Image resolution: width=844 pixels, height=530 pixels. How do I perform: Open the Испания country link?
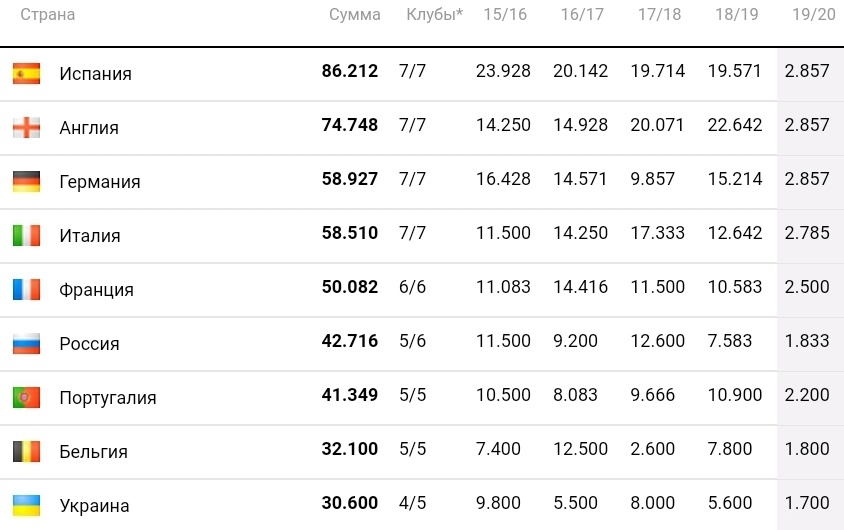click(95, 74)
